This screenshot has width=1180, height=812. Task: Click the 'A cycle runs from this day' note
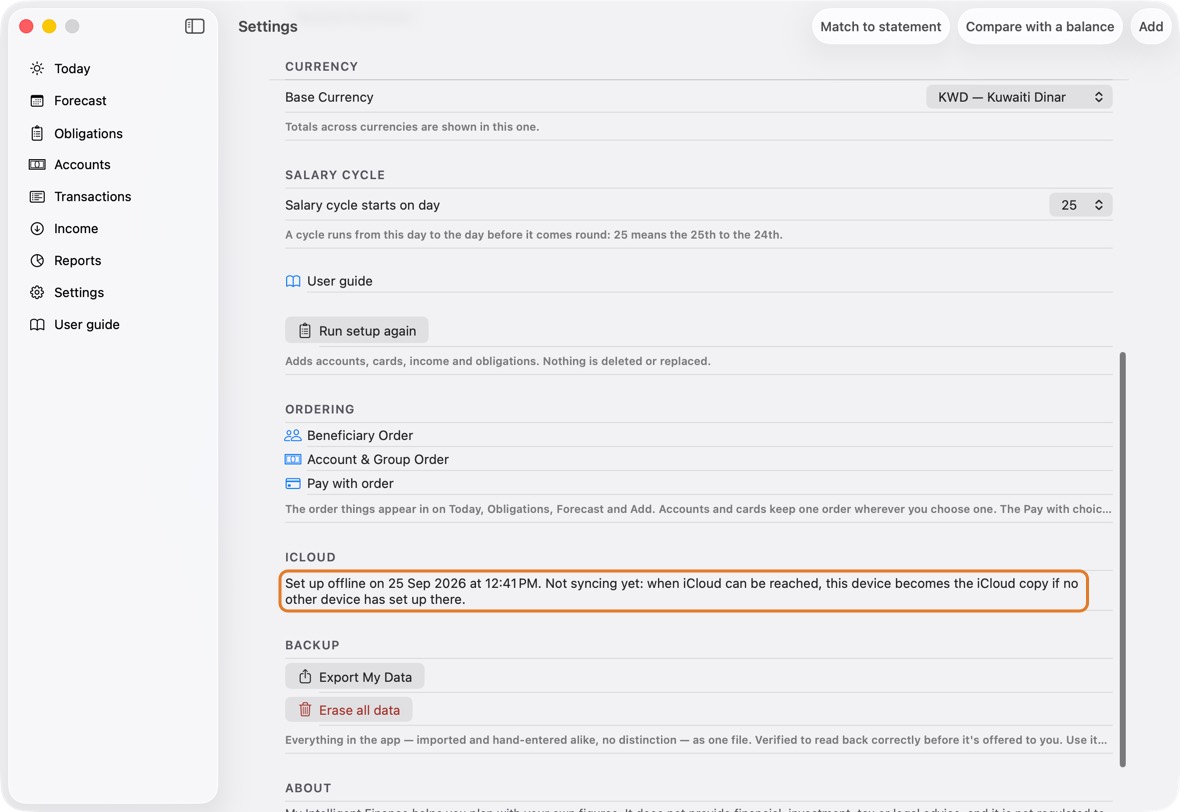(534, 235)
